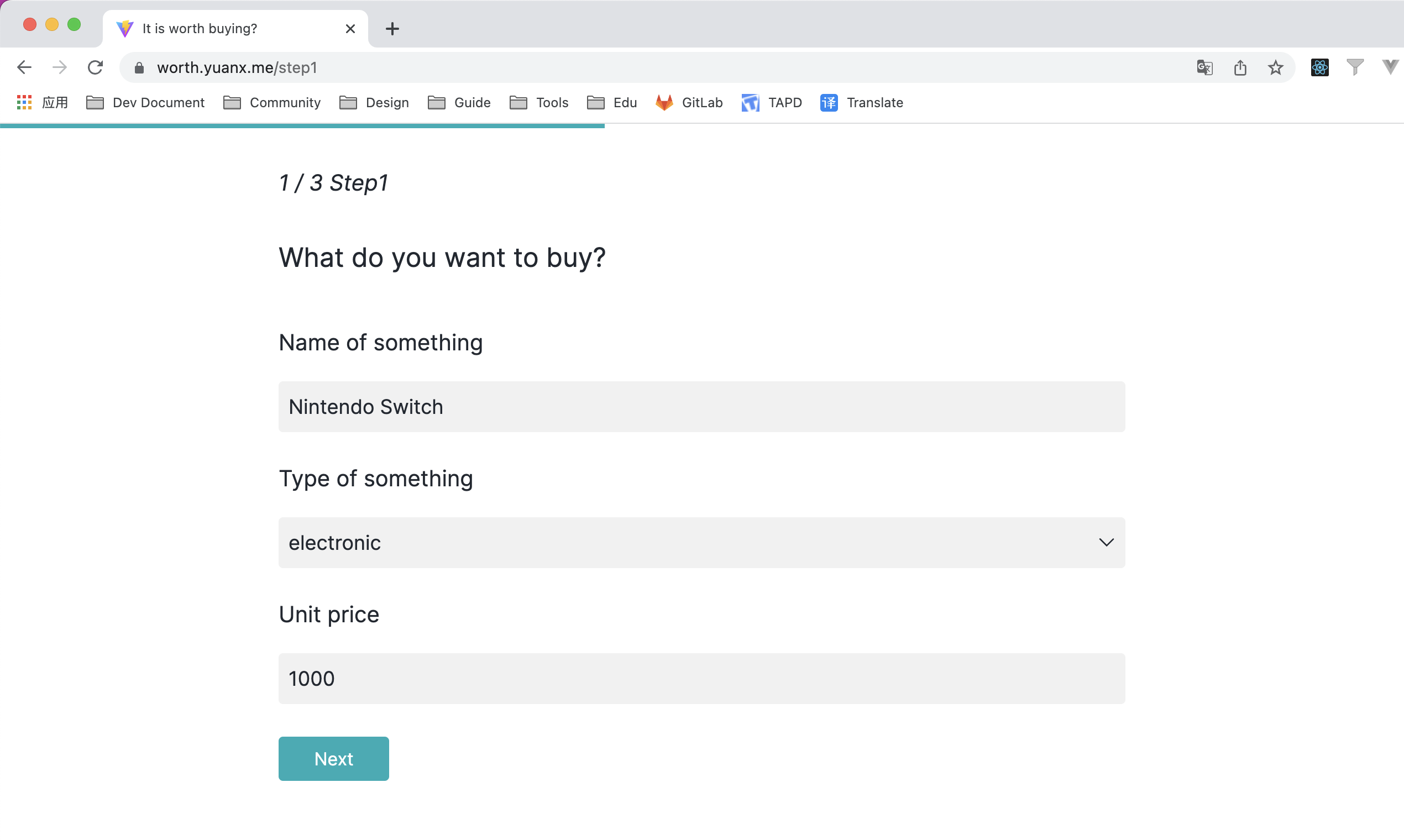Open the Translate bookmark
This screenshot has height=840, width=1404.
point(862,102)
